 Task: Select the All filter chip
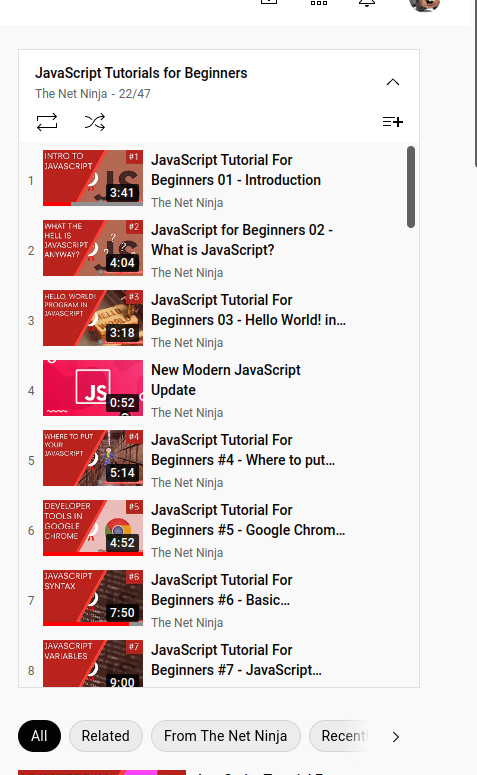pyautogui.click(x=40, y=736)
